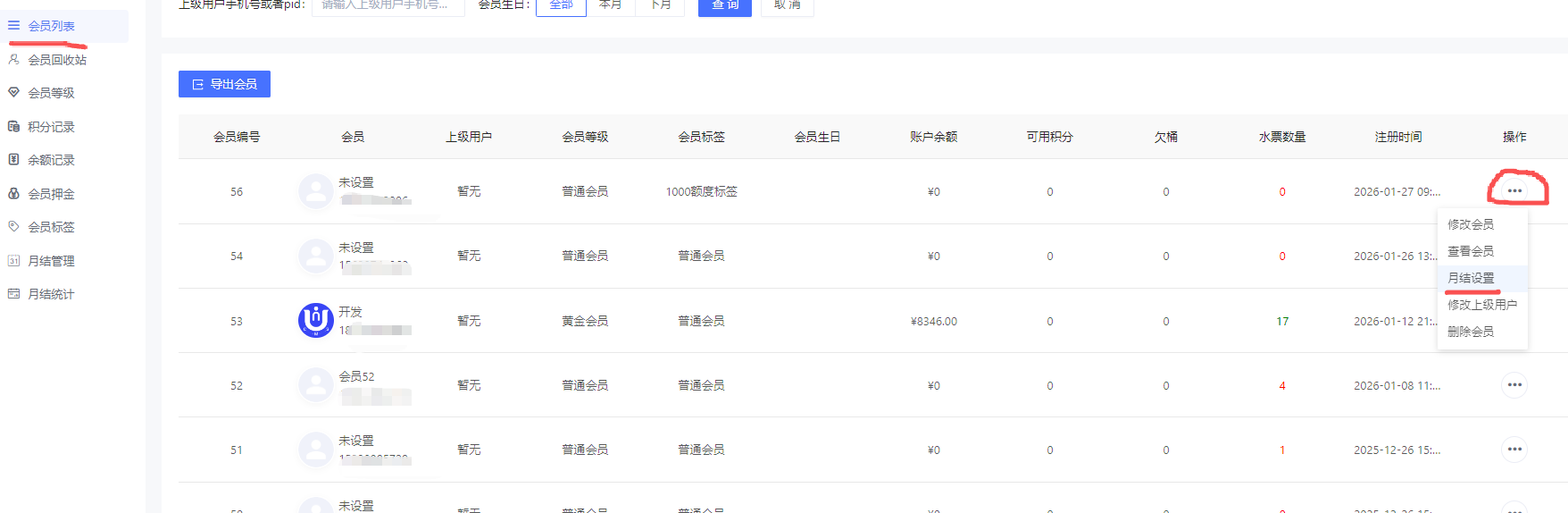The height and width of the screenshot is (513, 1568).
Task: Select the 本月 birthday filter option
Action: click(x=611, y=5)
